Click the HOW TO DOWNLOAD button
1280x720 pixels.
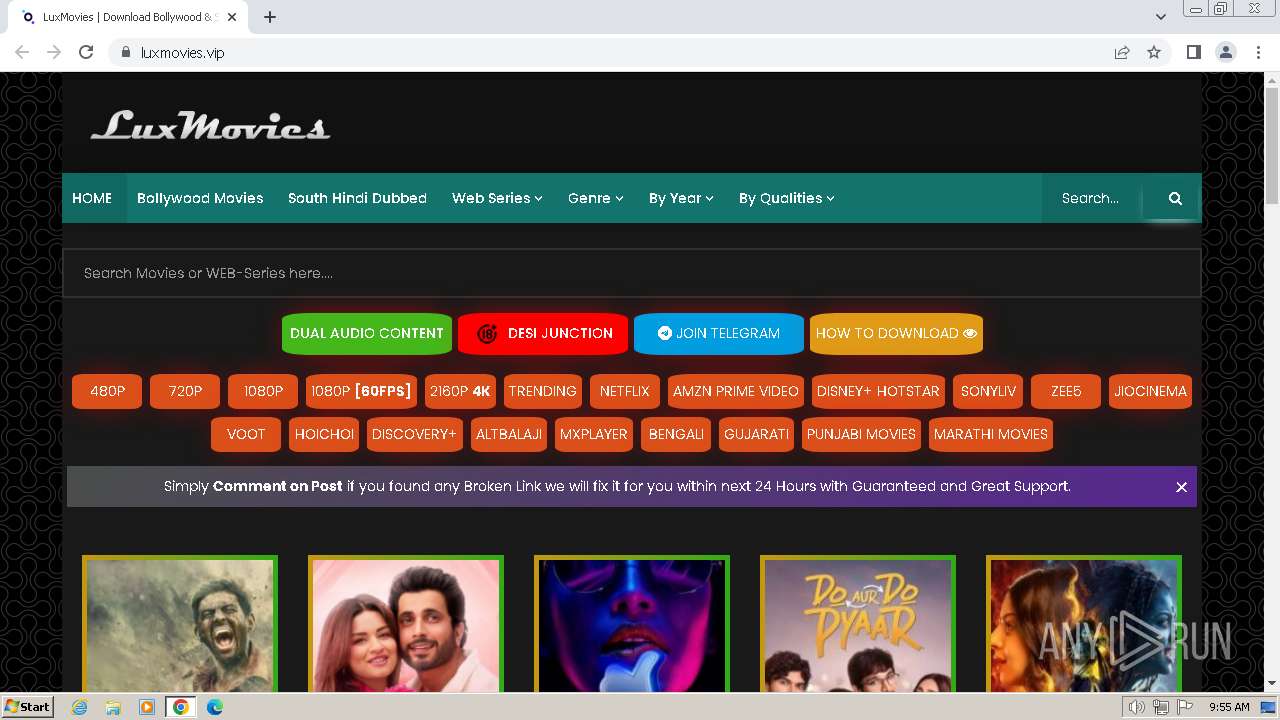pos(896,334)
